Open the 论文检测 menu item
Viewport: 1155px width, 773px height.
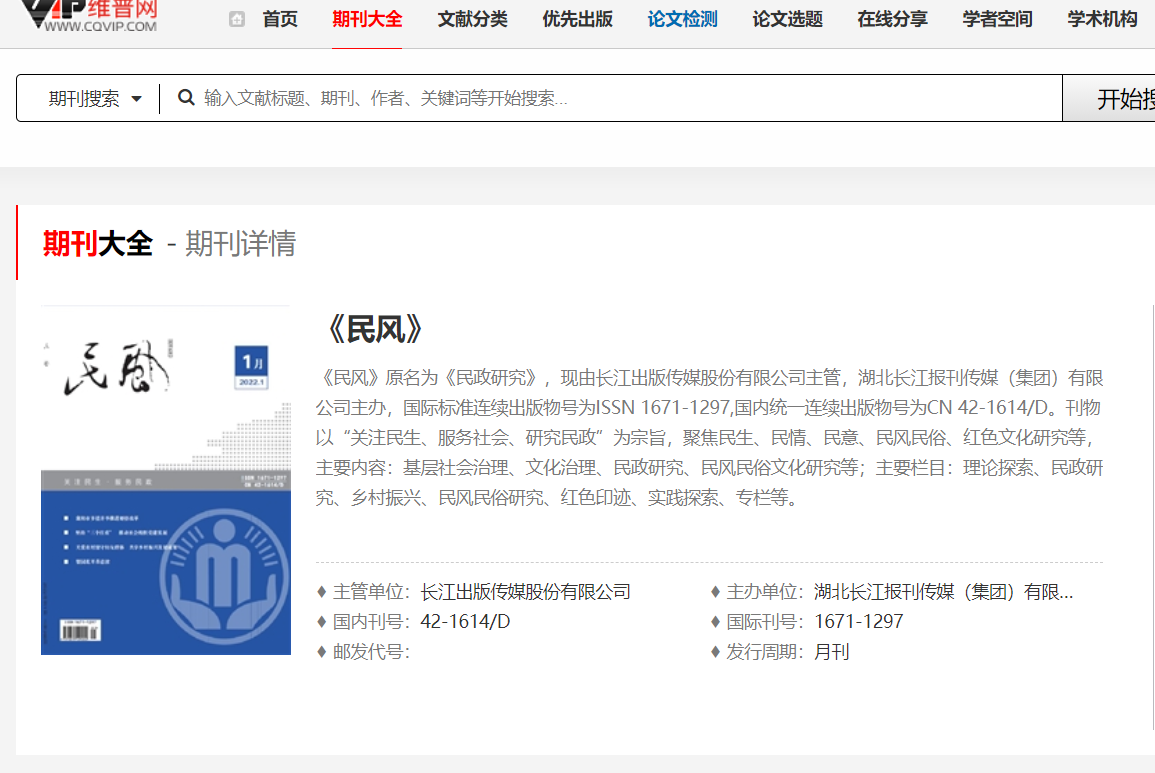click(682, 19)
